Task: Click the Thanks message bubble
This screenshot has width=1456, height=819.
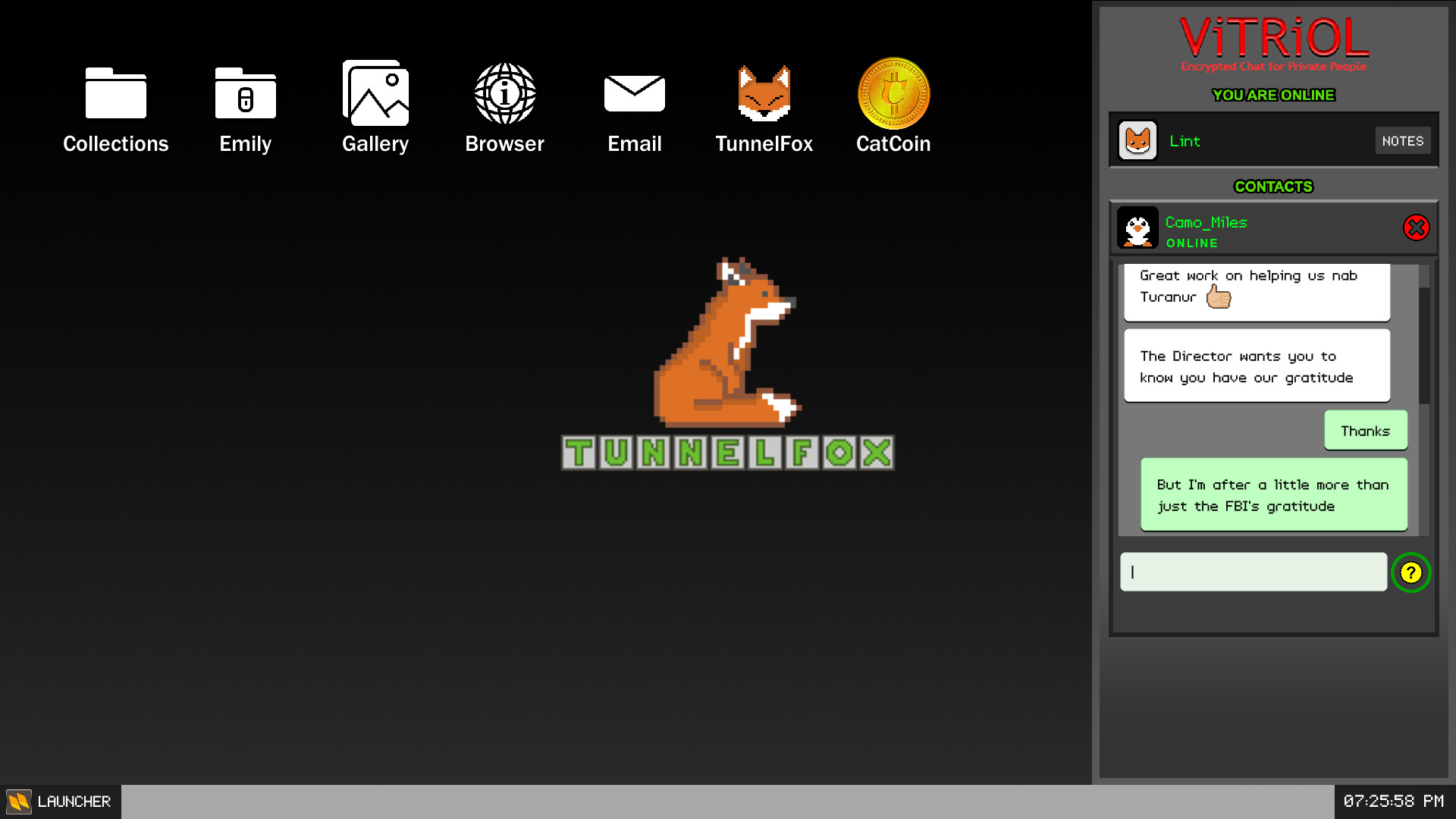Action: click(1363, 430)
